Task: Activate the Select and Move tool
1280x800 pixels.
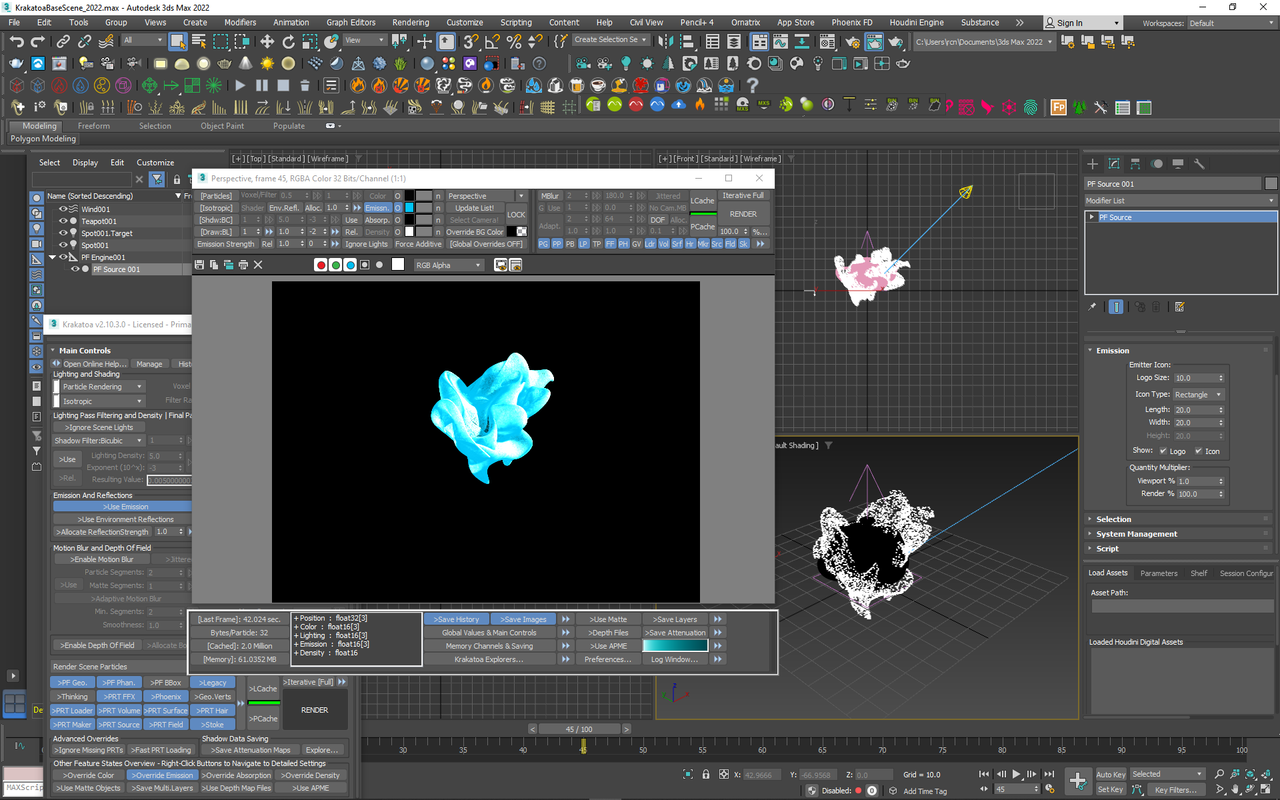Action: click(x=267, y=41)
